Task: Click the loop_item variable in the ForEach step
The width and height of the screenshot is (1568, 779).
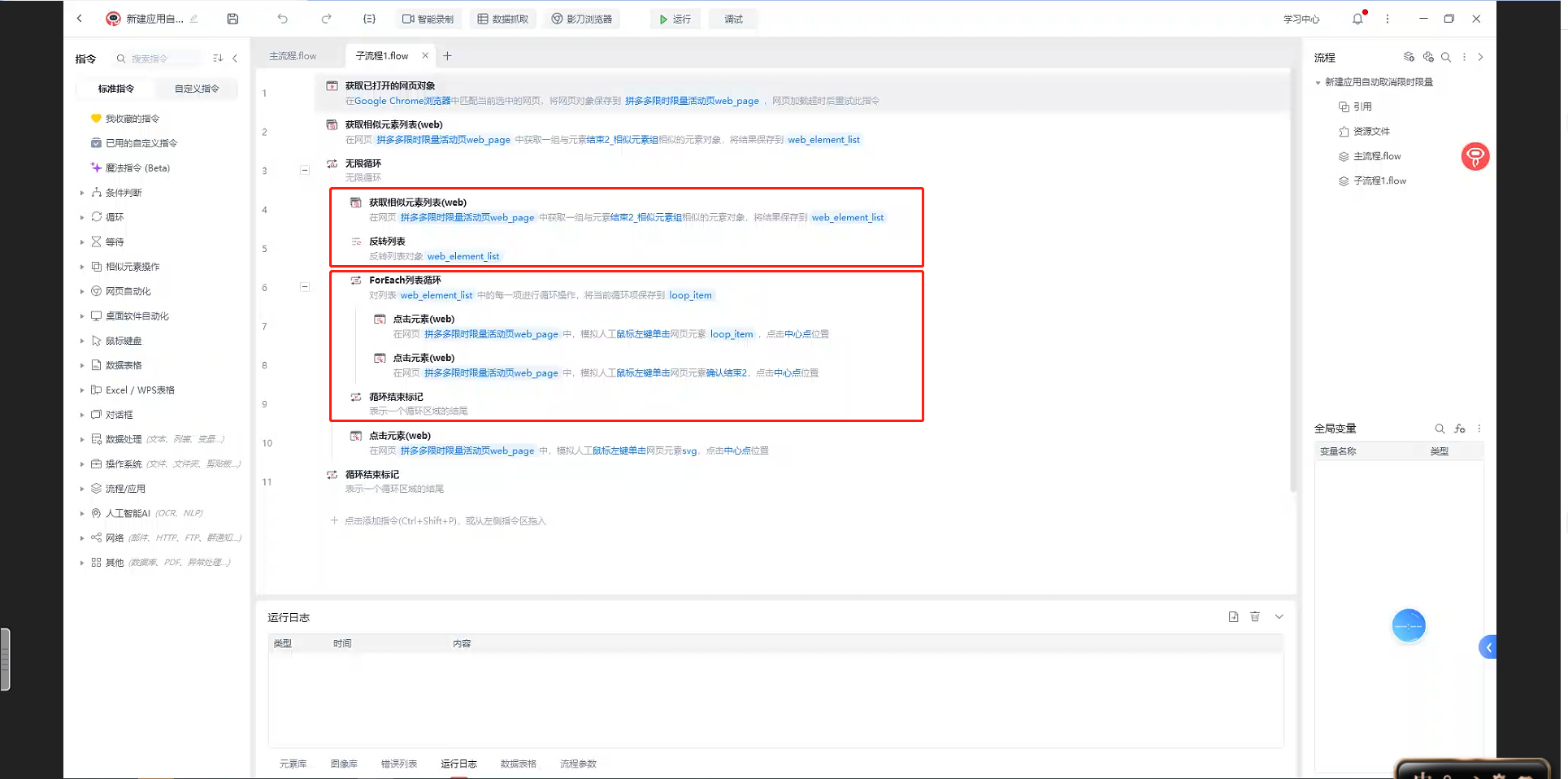Action: click(690, 295)
